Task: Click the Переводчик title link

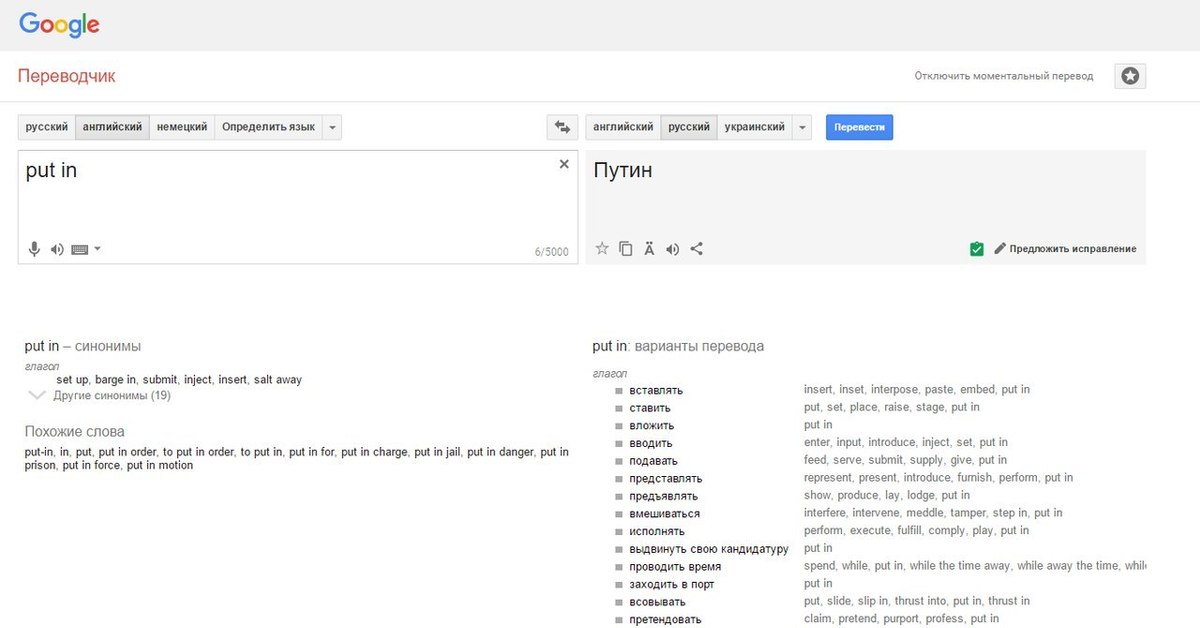Action: tap(67, 76)
